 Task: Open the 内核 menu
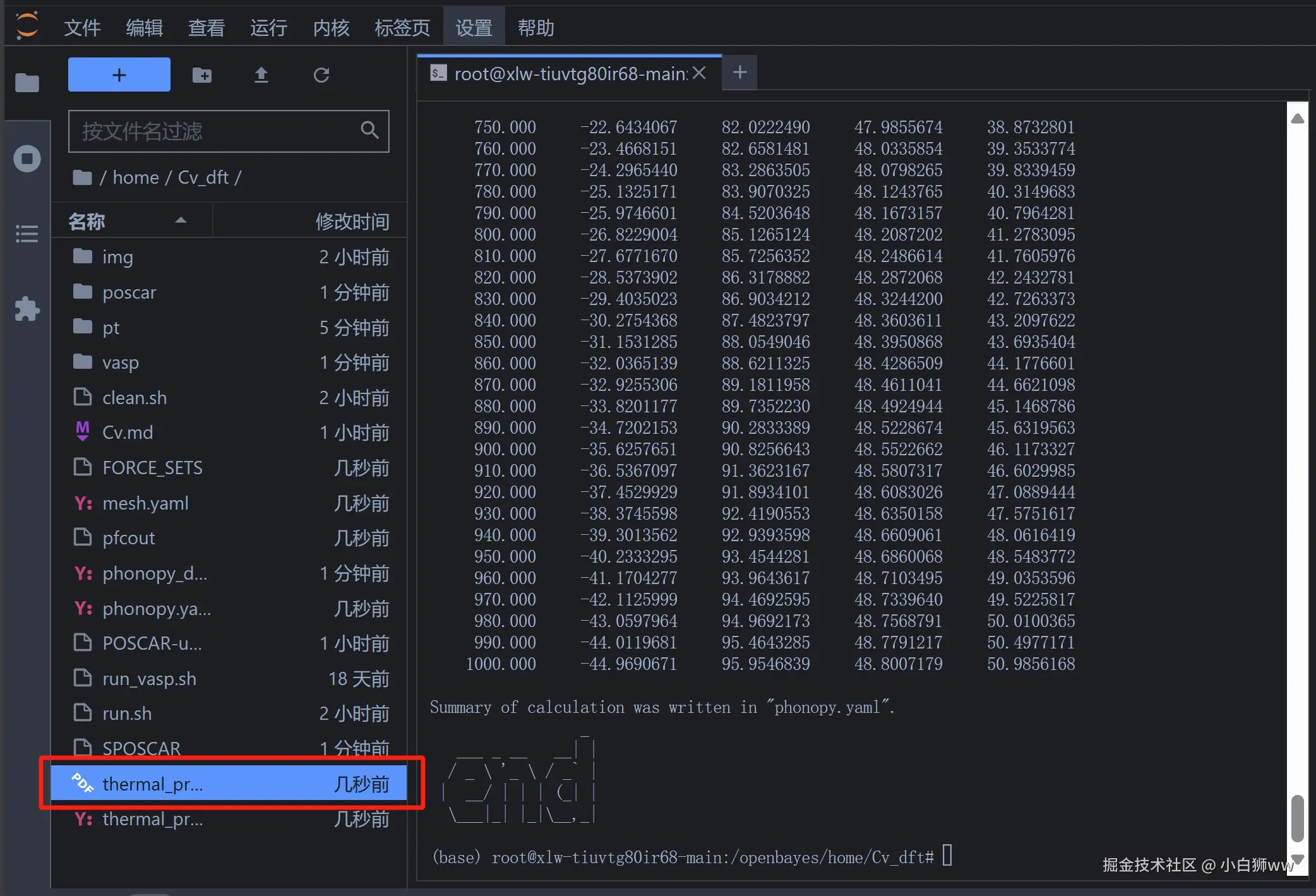point(331,28)
